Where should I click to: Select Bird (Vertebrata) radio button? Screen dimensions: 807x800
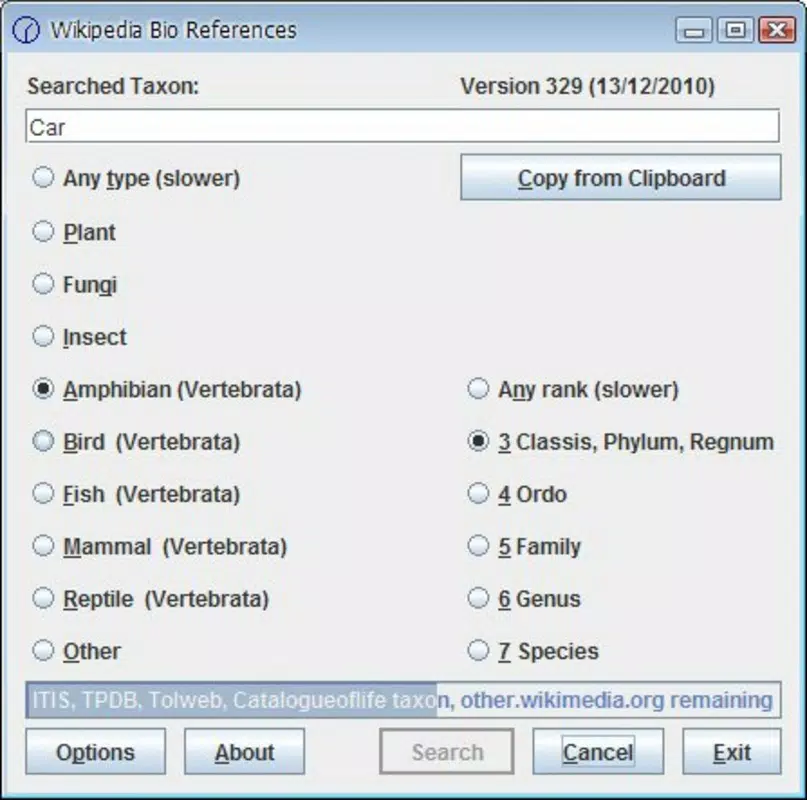tap(136, 442)
